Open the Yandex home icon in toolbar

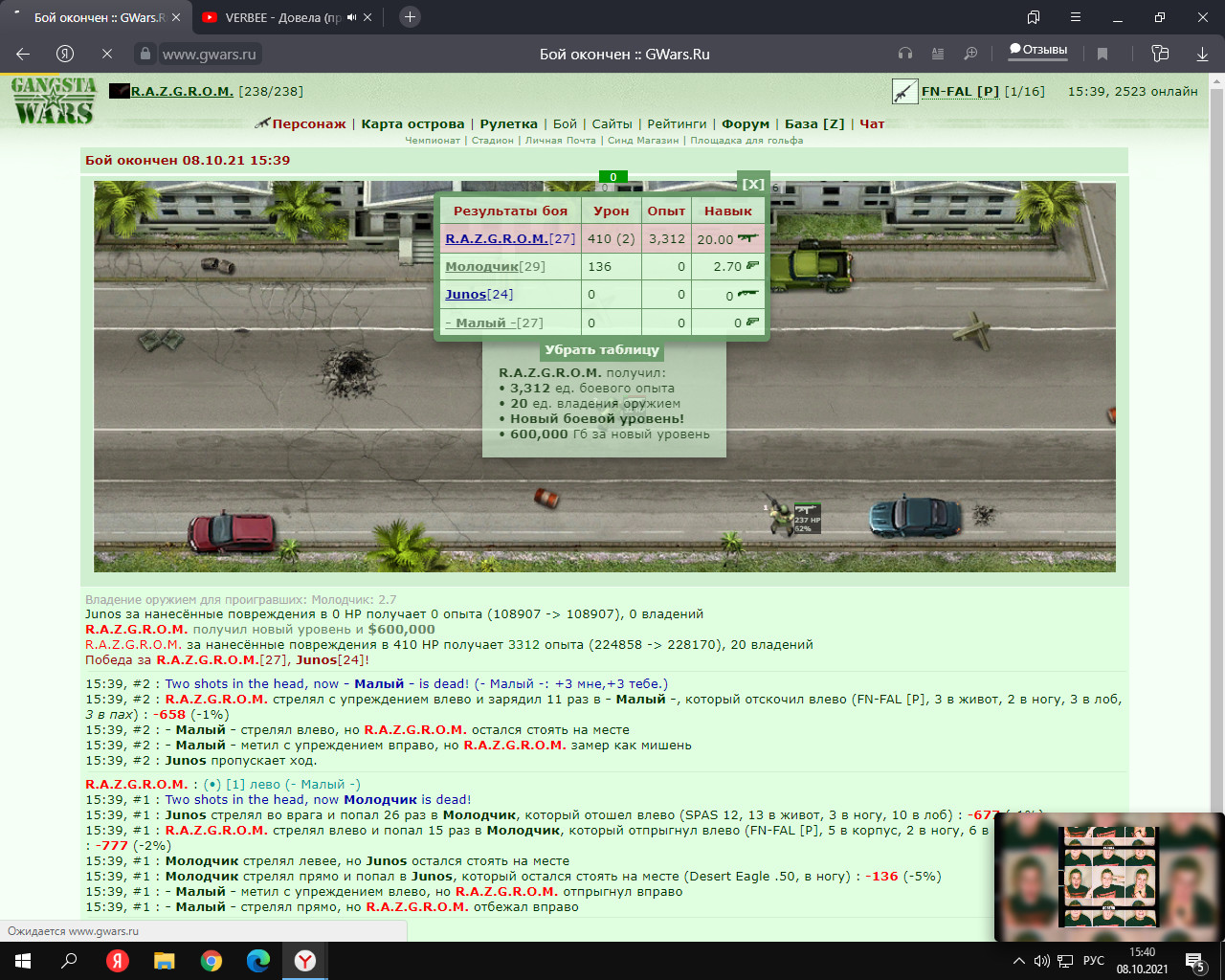(x=65, y=54)
